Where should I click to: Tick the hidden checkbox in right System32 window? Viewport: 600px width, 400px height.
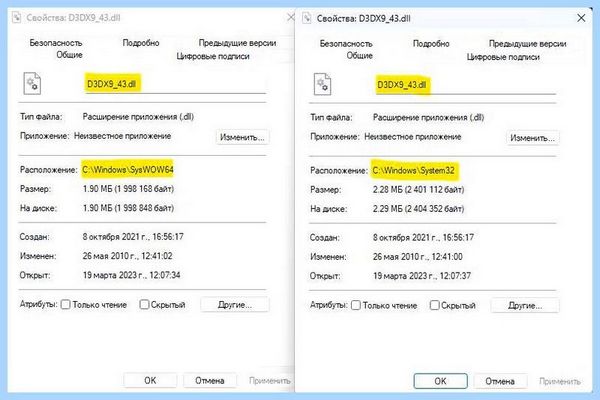pos(434,305)
